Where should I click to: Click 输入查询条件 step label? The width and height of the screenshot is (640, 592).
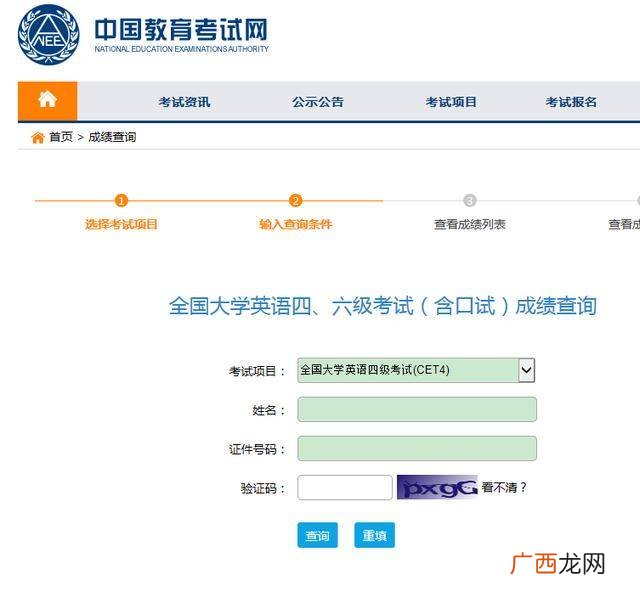click(x=296, y=224)
